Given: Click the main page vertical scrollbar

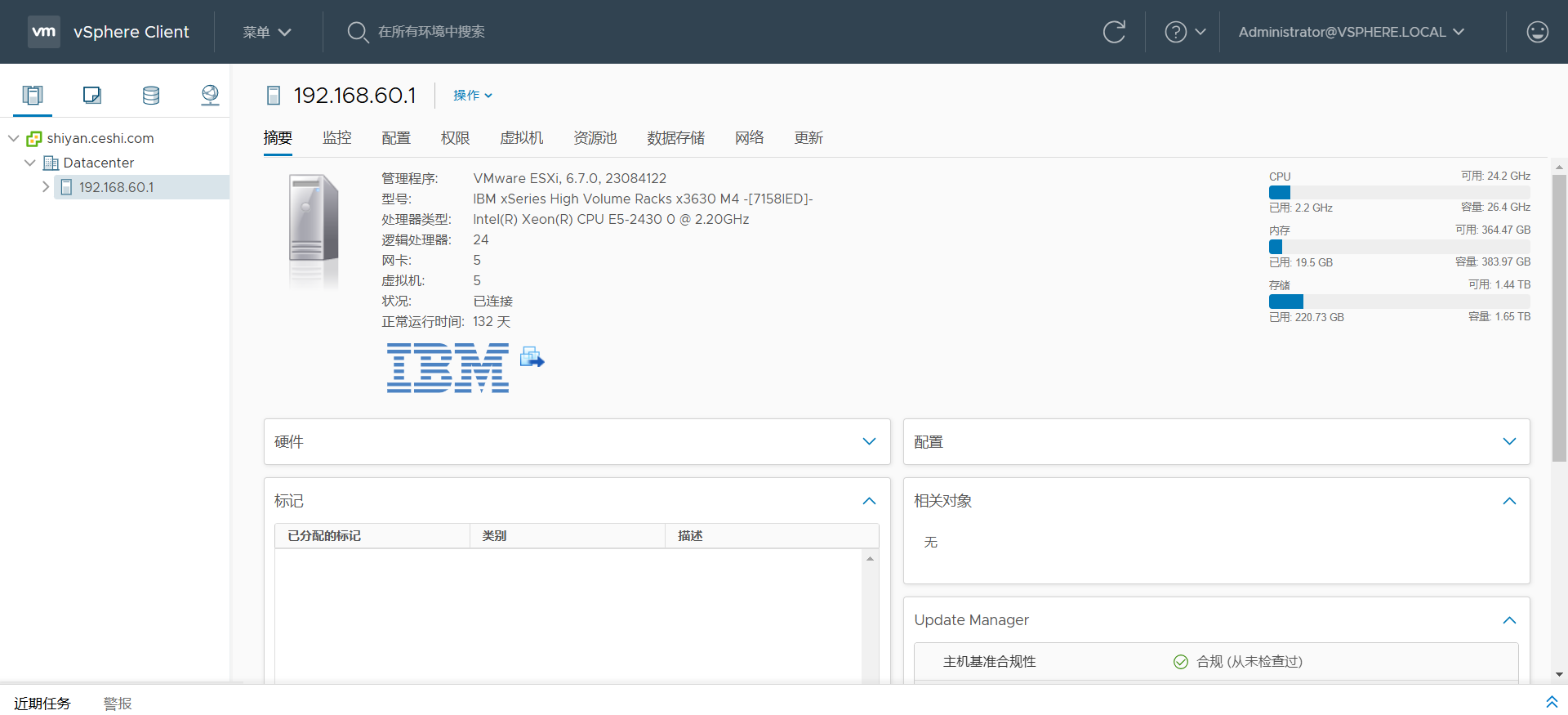Looking at the screenshot, I should (x=1559, y=319).
